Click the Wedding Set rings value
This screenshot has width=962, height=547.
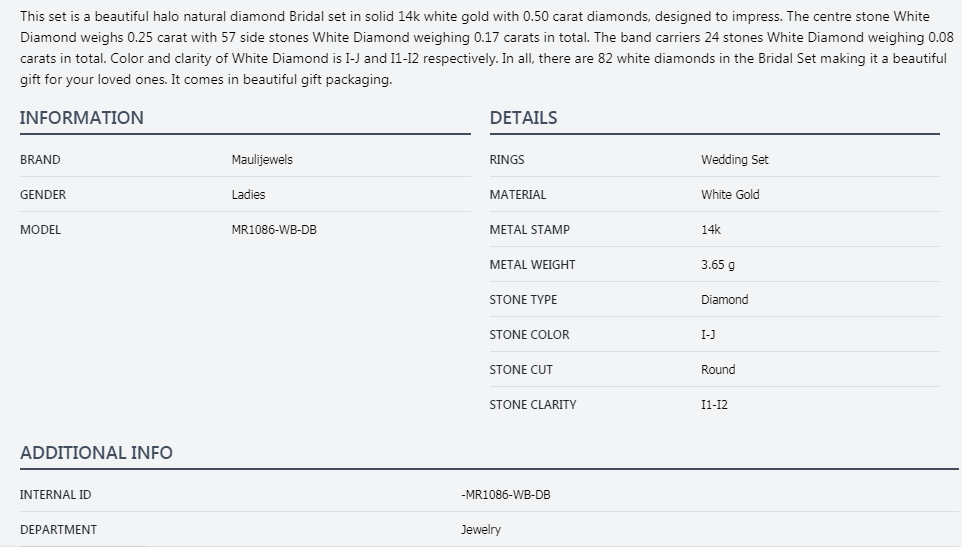coord(734,160)
